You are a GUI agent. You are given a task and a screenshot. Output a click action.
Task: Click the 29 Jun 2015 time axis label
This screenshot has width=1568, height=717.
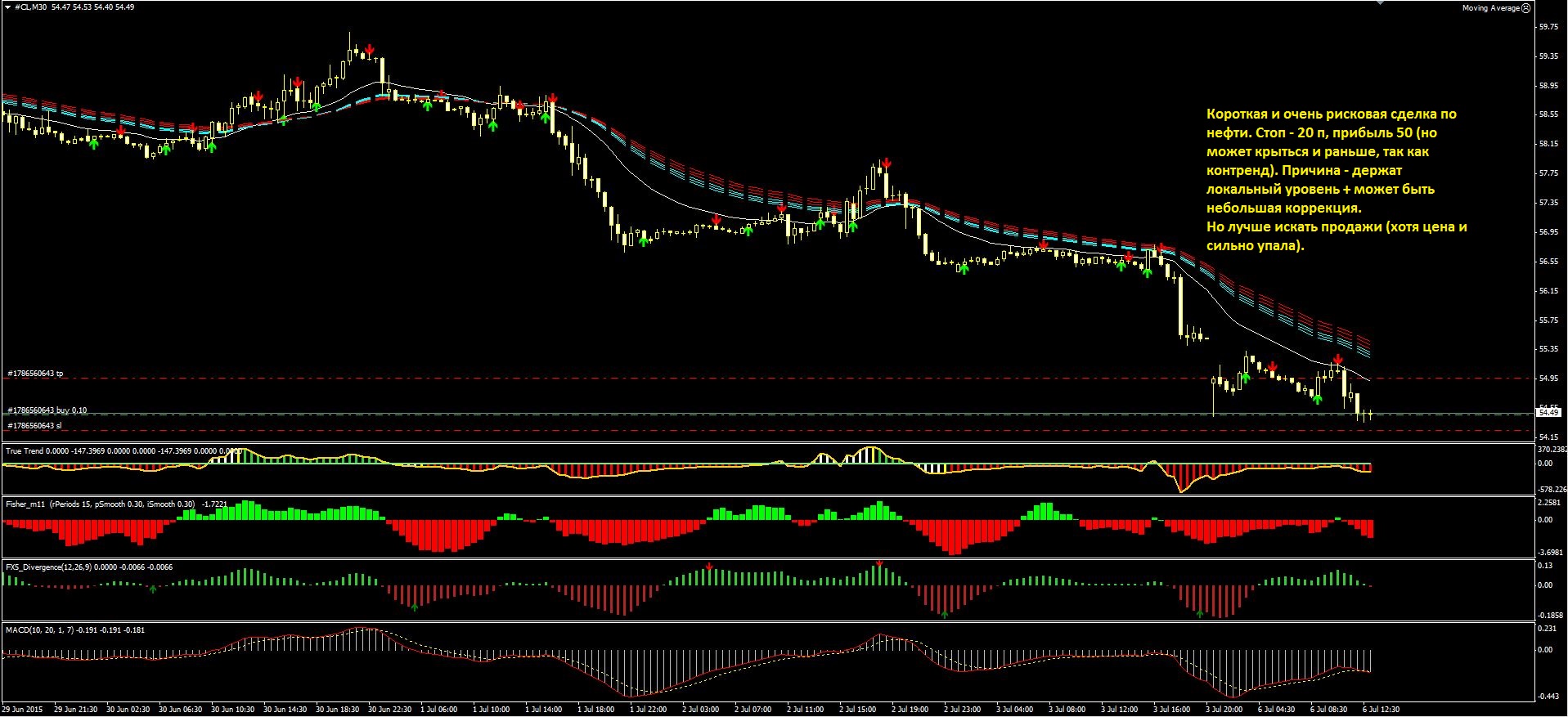tap(22, 710)
